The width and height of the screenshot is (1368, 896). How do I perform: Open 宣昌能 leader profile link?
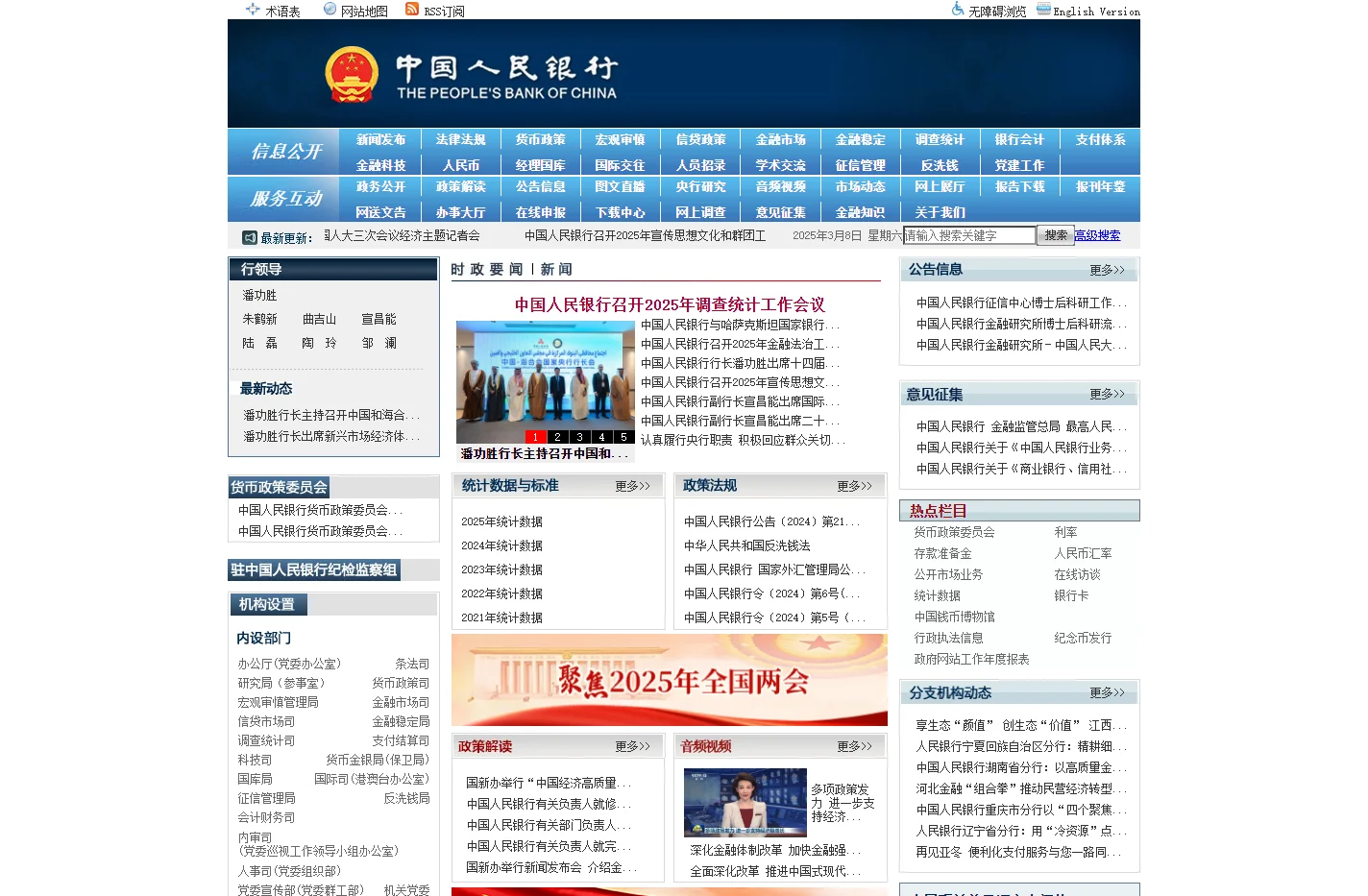379,319
